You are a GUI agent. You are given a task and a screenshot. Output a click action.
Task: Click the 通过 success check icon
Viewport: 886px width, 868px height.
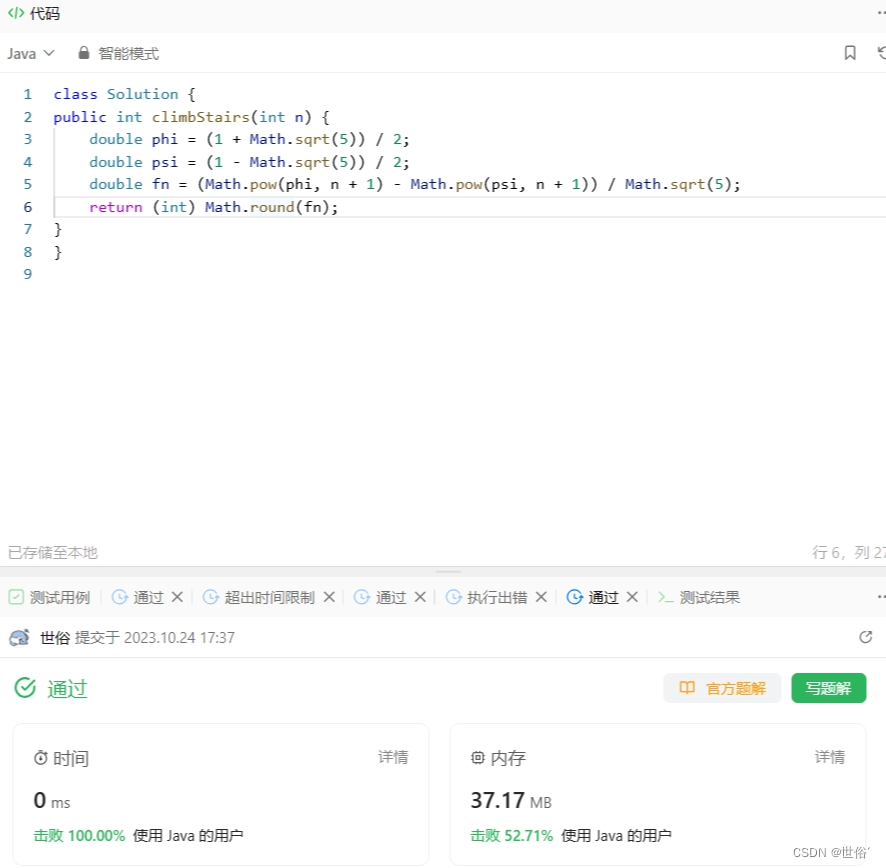point(25,688)
